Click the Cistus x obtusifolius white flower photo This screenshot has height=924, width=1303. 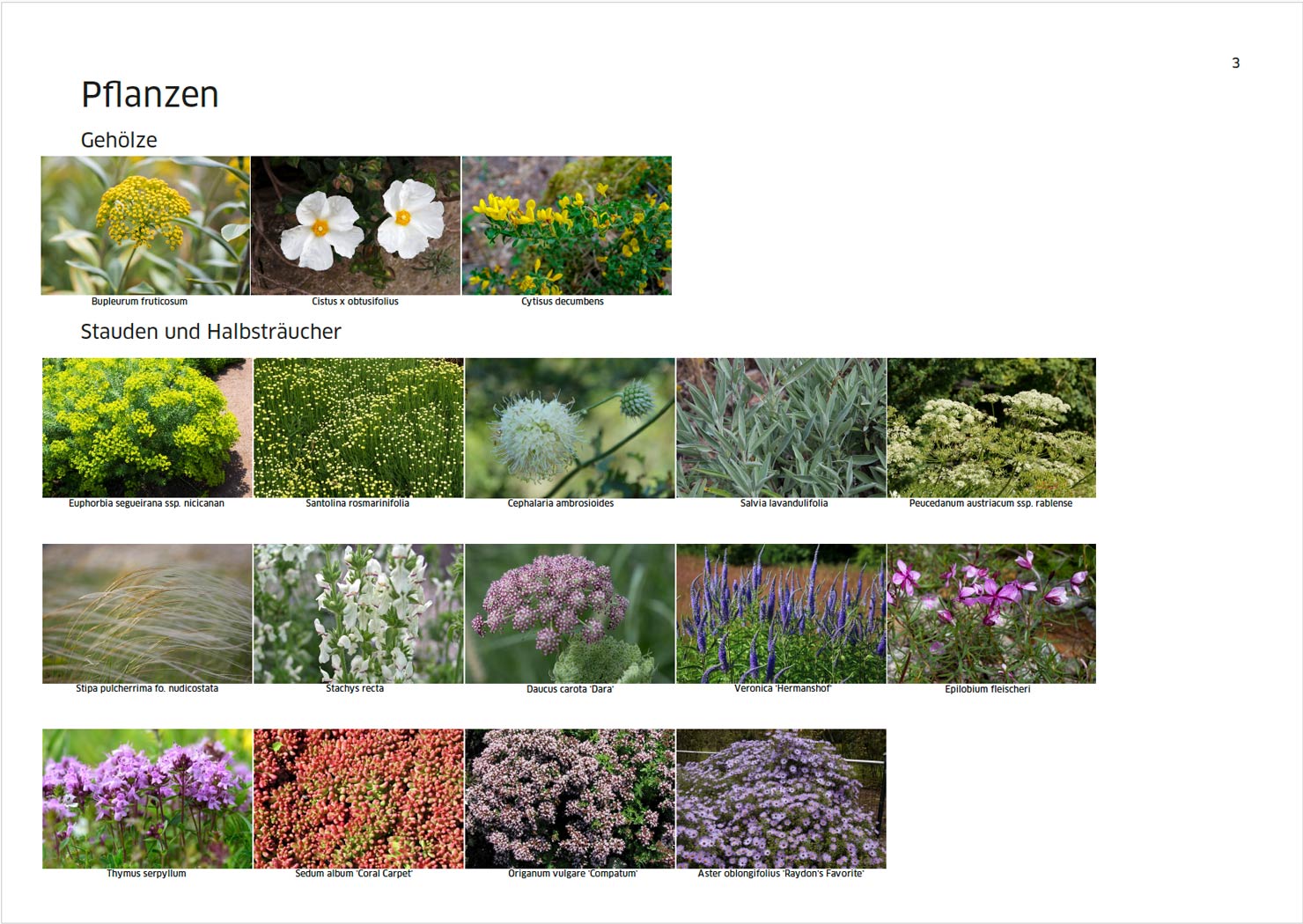click(x=356, y=225)
